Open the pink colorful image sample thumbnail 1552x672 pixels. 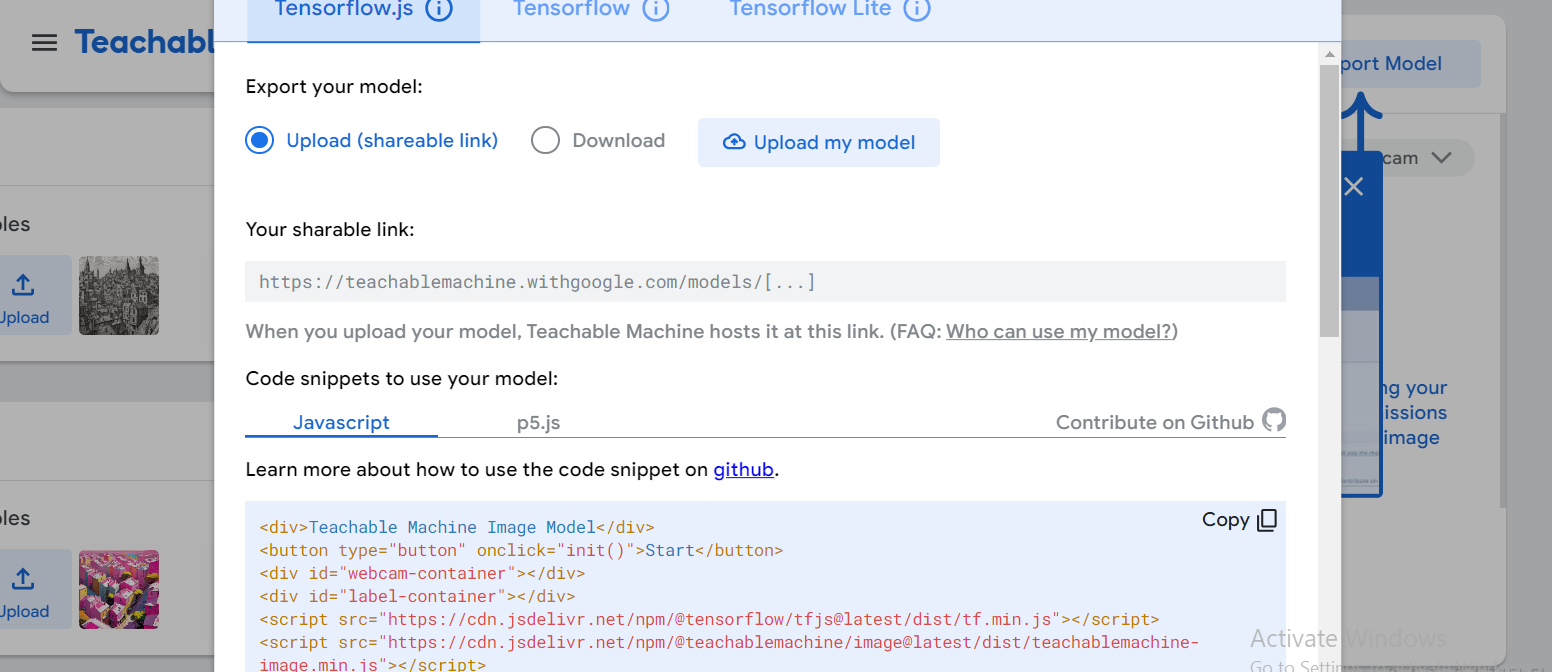pos(119,589)
